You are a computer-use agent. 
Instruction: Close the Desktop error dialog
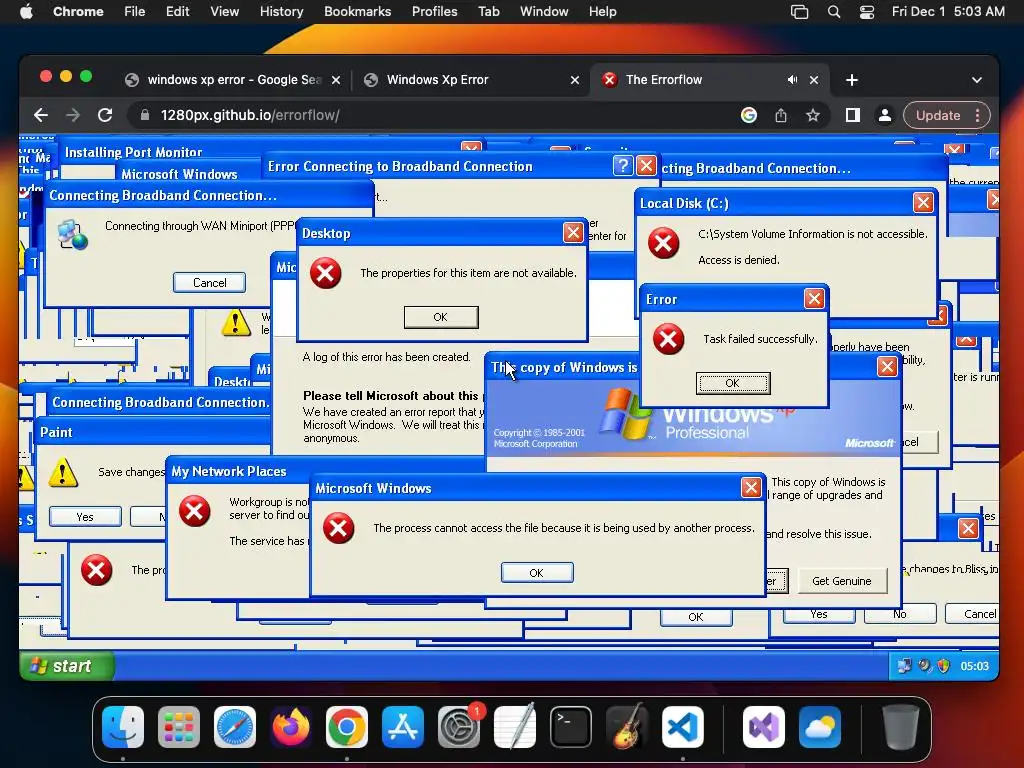tap(573, 233)
